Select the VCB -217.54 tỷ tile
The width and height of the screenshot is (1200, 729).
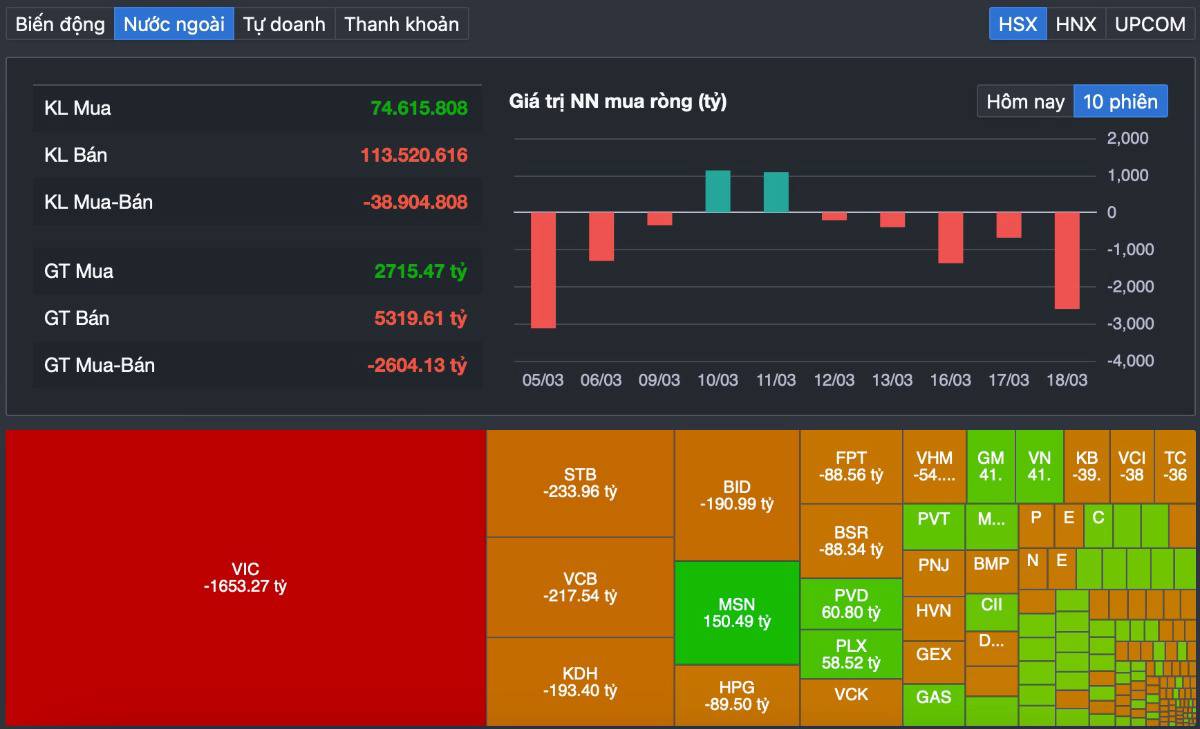580,587
